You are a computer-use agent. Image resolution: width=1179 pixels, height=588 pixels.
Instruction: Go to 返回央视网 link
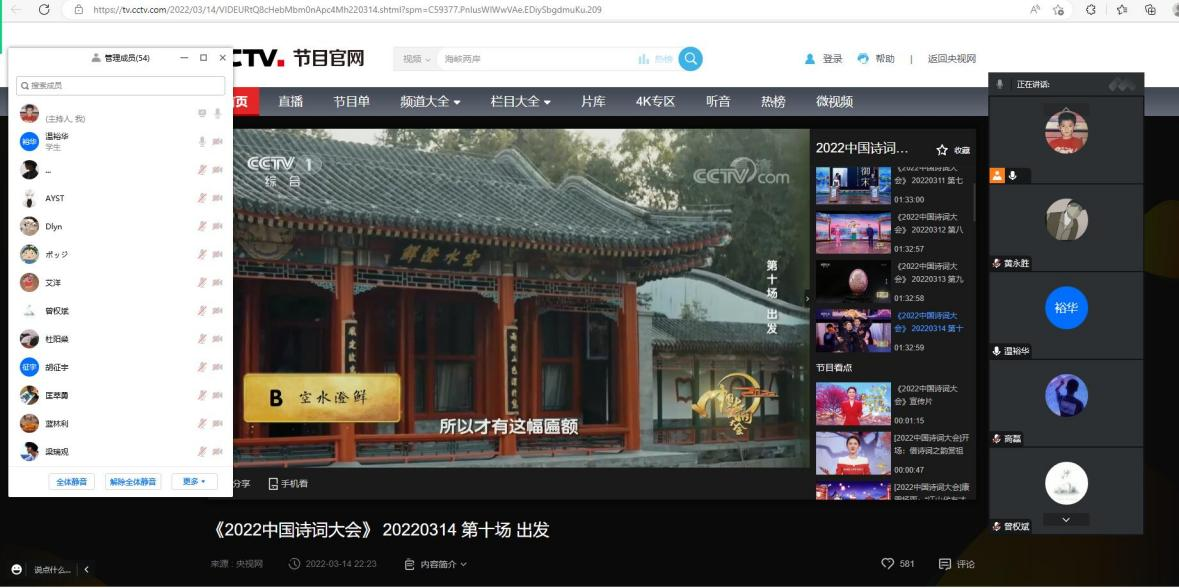(951, 59)
